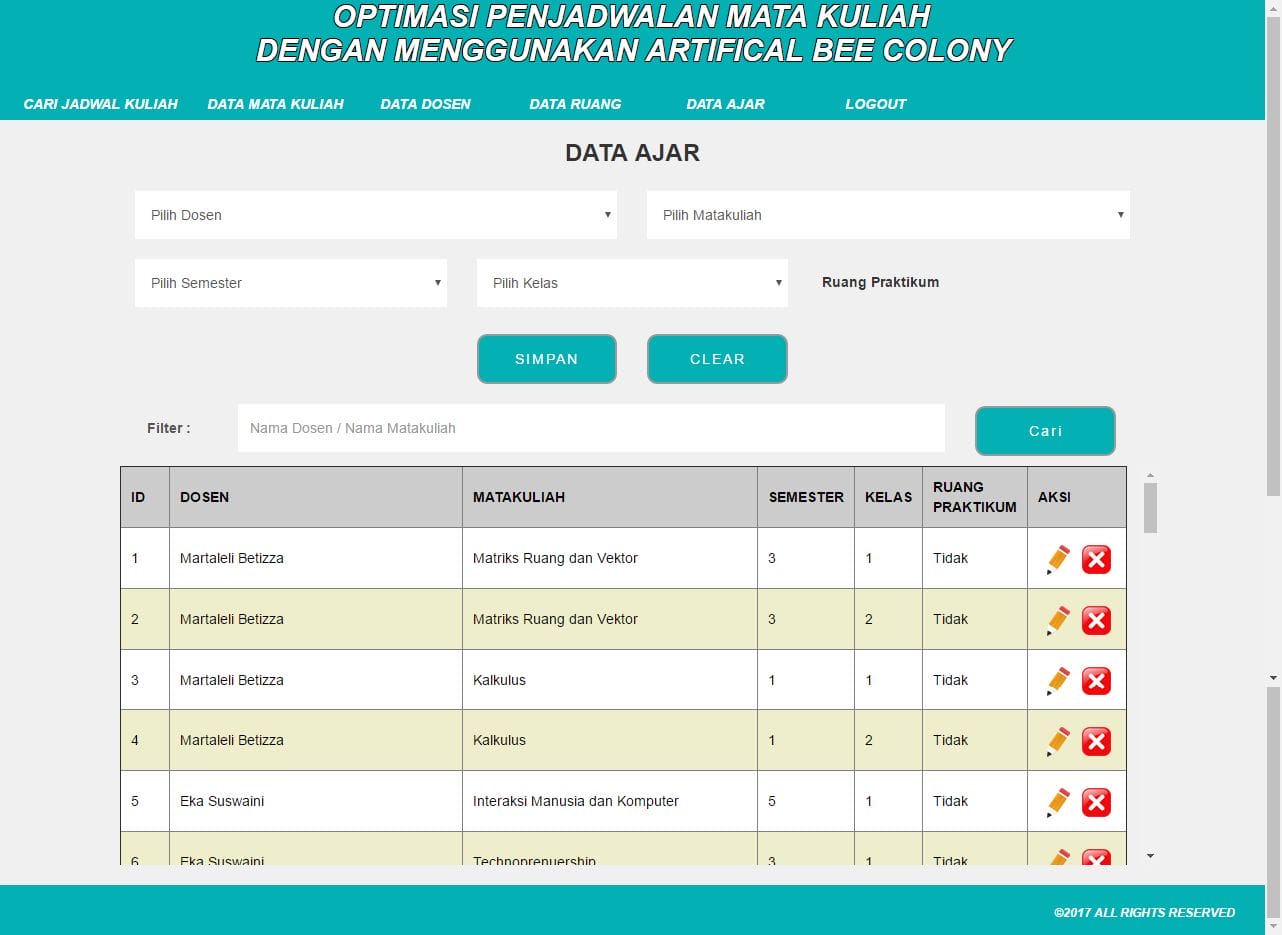Open the Pilih Dosen dropdown

pyautogui.click(x=375, y=215)
